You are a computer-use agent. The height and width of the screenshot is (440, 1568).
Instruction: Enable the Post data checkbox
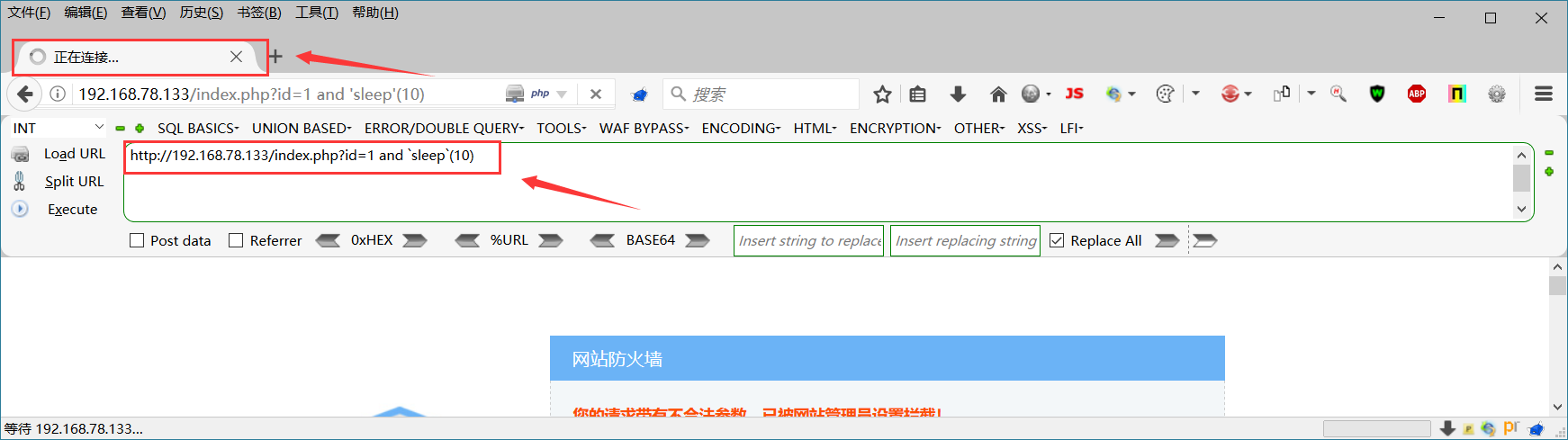pos(137,240)
